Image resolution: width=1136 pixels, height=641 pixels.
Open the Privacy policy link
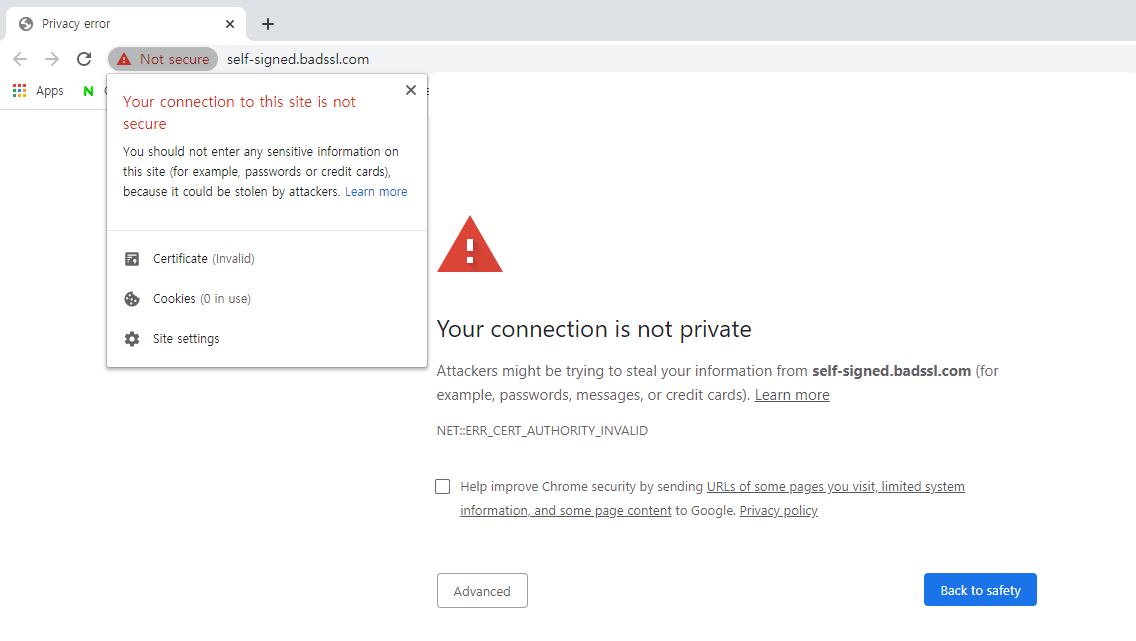tap(778, 511)
